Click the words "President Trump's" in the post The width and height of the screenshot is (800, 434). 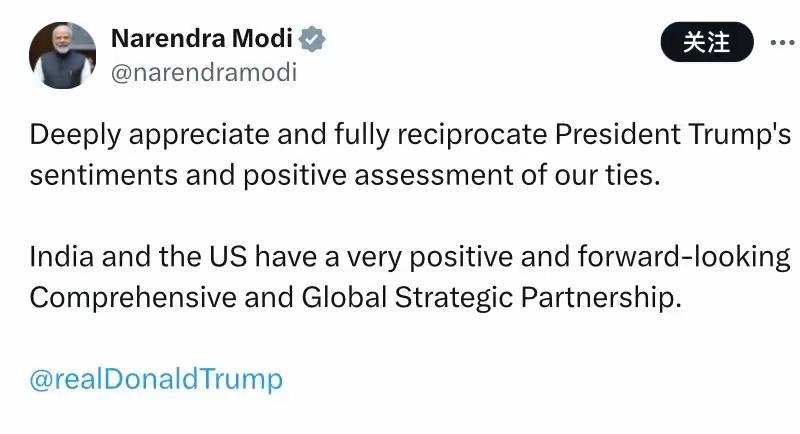pyautogui.click(x=674, y=135)
